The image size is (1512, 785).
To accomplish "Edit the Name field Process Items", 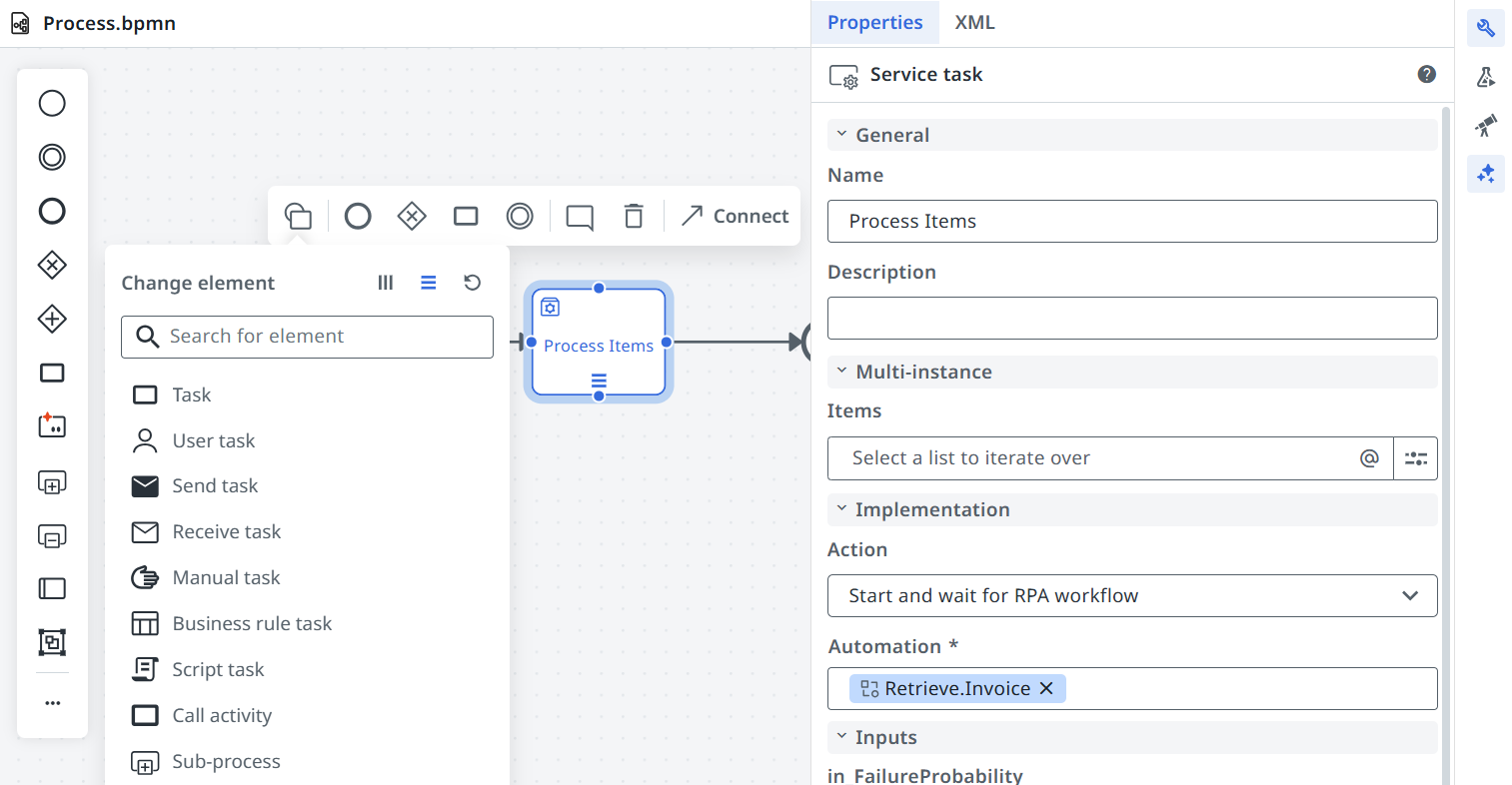I will tap(1132, 221).
